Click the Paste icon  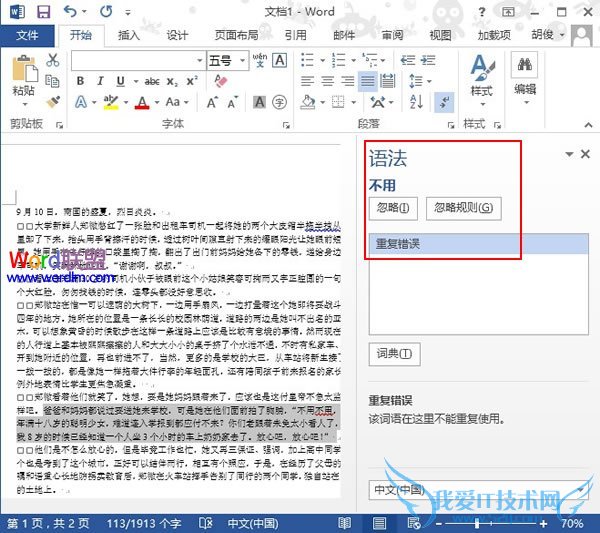pyautogui.click(x=22, y=78)
